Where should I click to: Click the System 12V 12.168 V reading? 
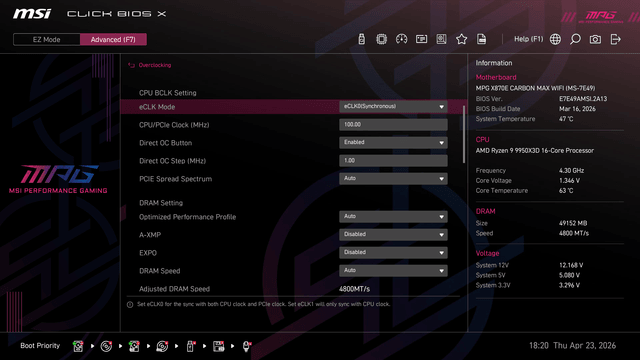[571, 265]
